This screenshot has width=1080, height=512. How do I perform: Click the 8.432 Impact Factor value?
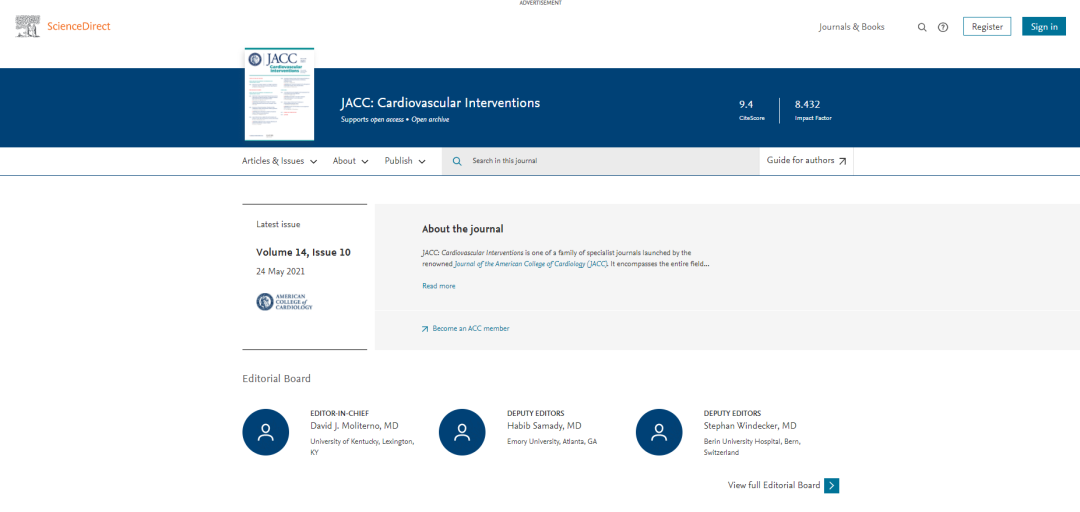click(x=807, y=105)
